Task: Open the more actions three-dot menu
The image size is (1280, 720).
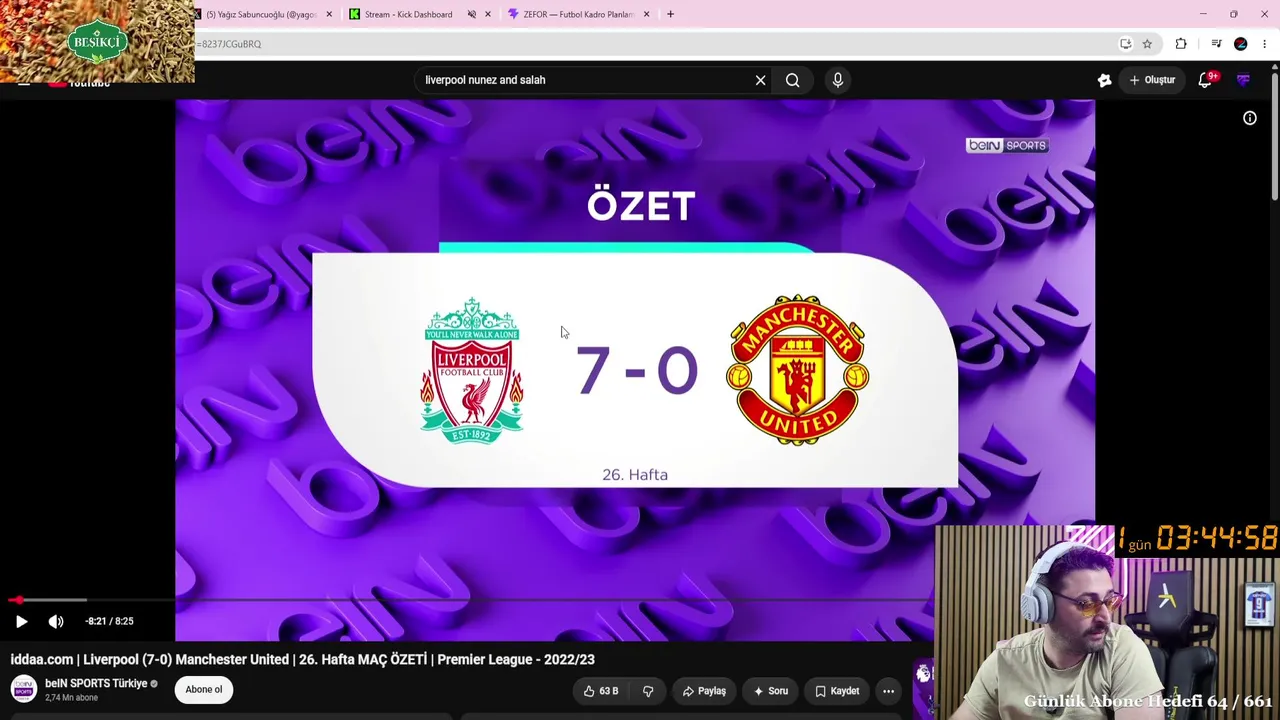Action: (888, 691)
